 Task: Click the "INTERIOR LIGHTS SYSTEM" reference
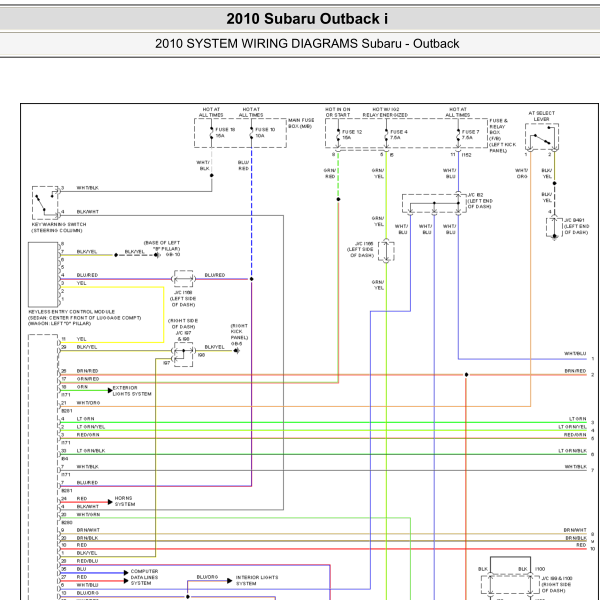pyautogui.click(x=257, y=580)
